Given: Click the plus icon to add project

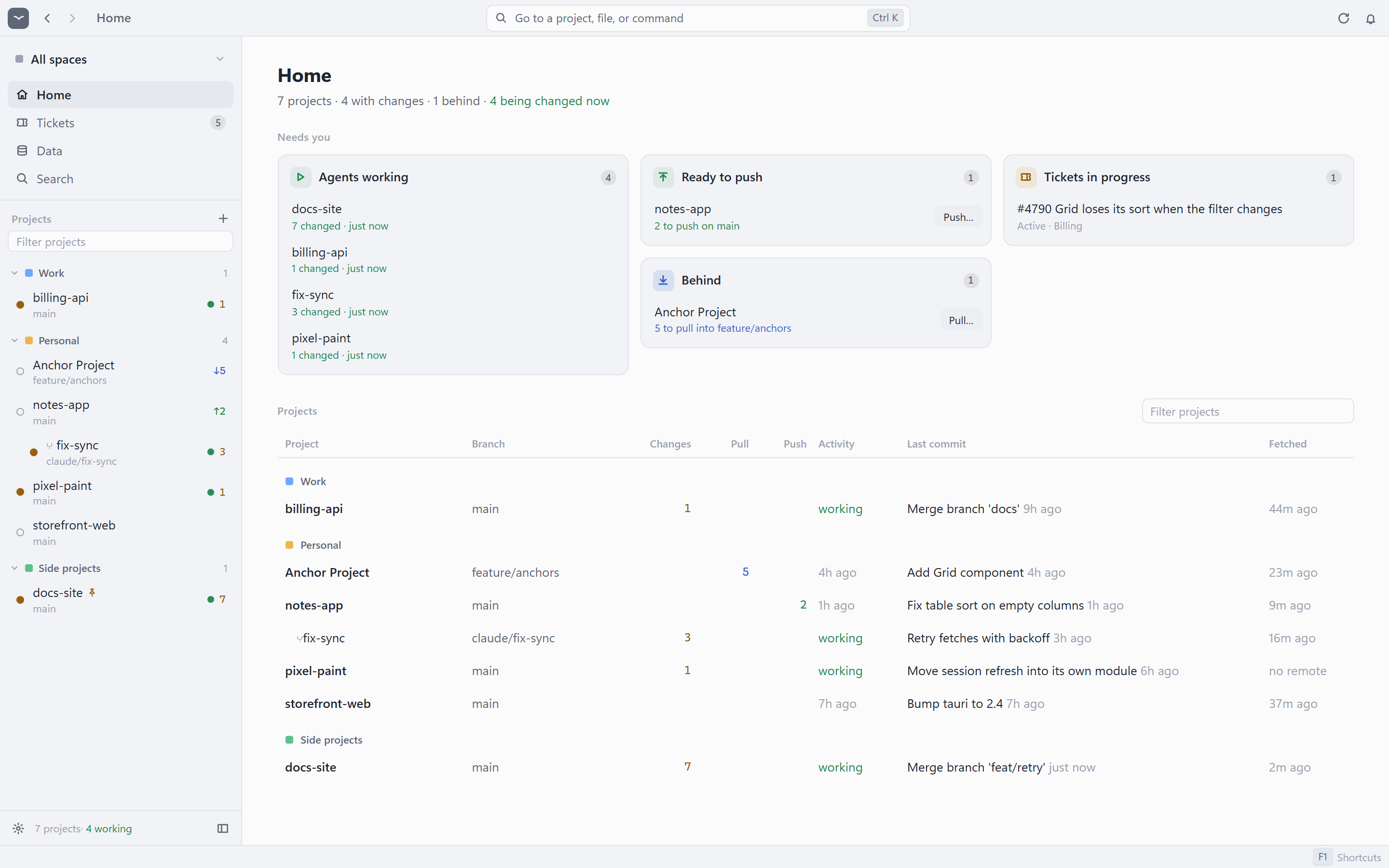Looking at the screenshot, I should click(x=223, y=219).
